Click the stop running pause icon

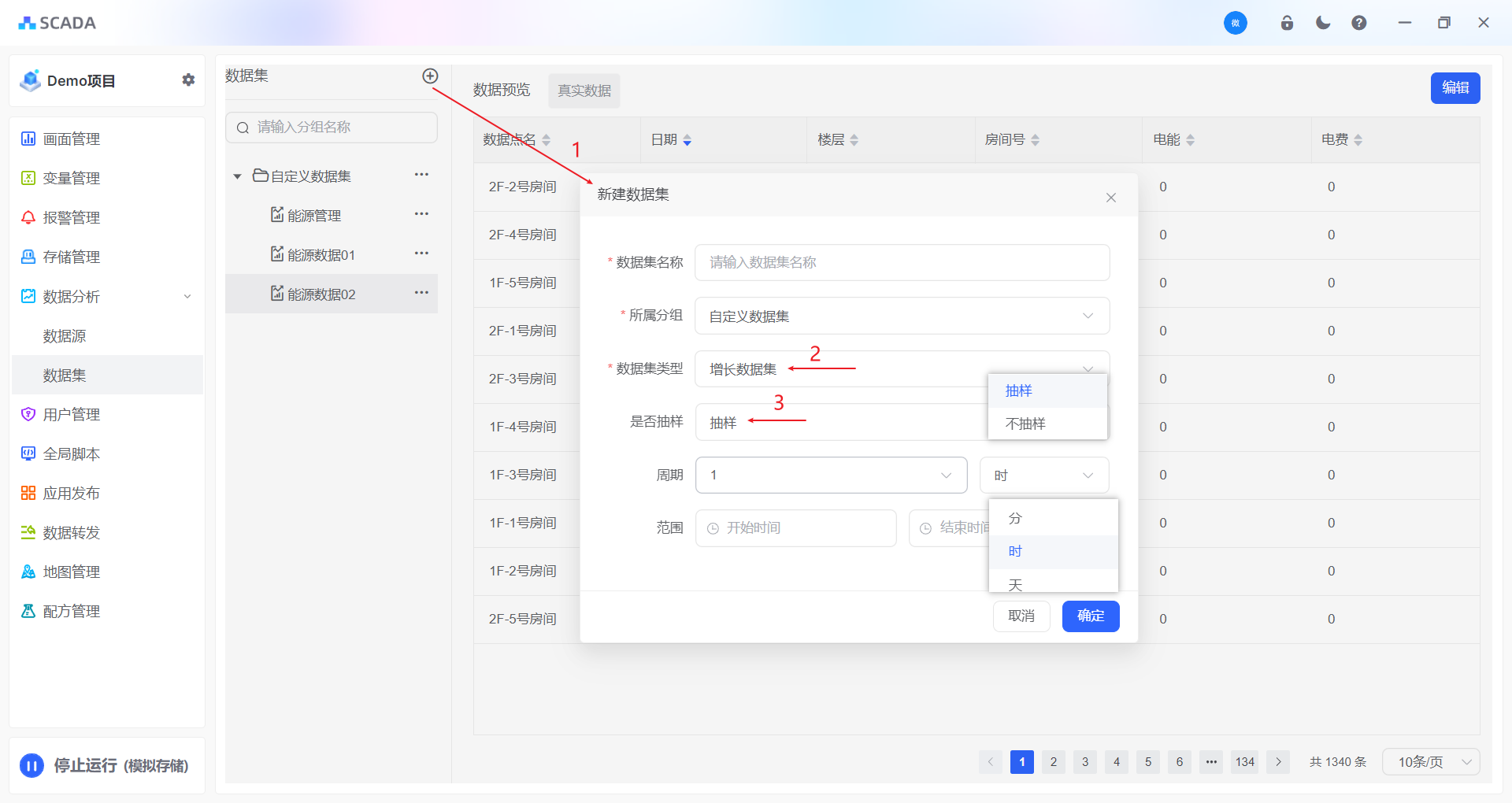31,765
